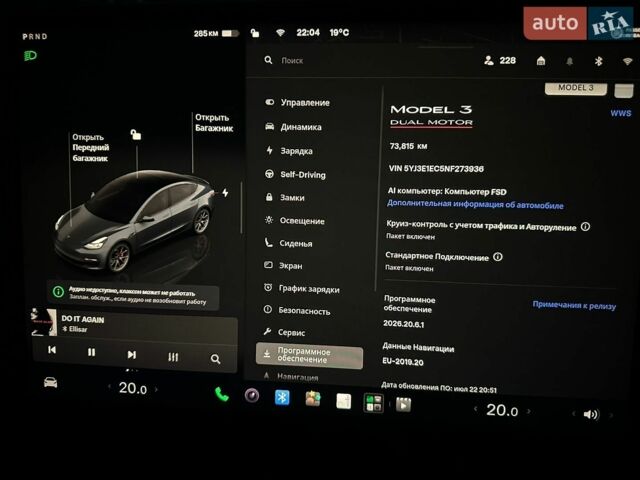This screenshot has width=640, height=480.
Task: Open Экран settings
Action: (x=283, y=266)
